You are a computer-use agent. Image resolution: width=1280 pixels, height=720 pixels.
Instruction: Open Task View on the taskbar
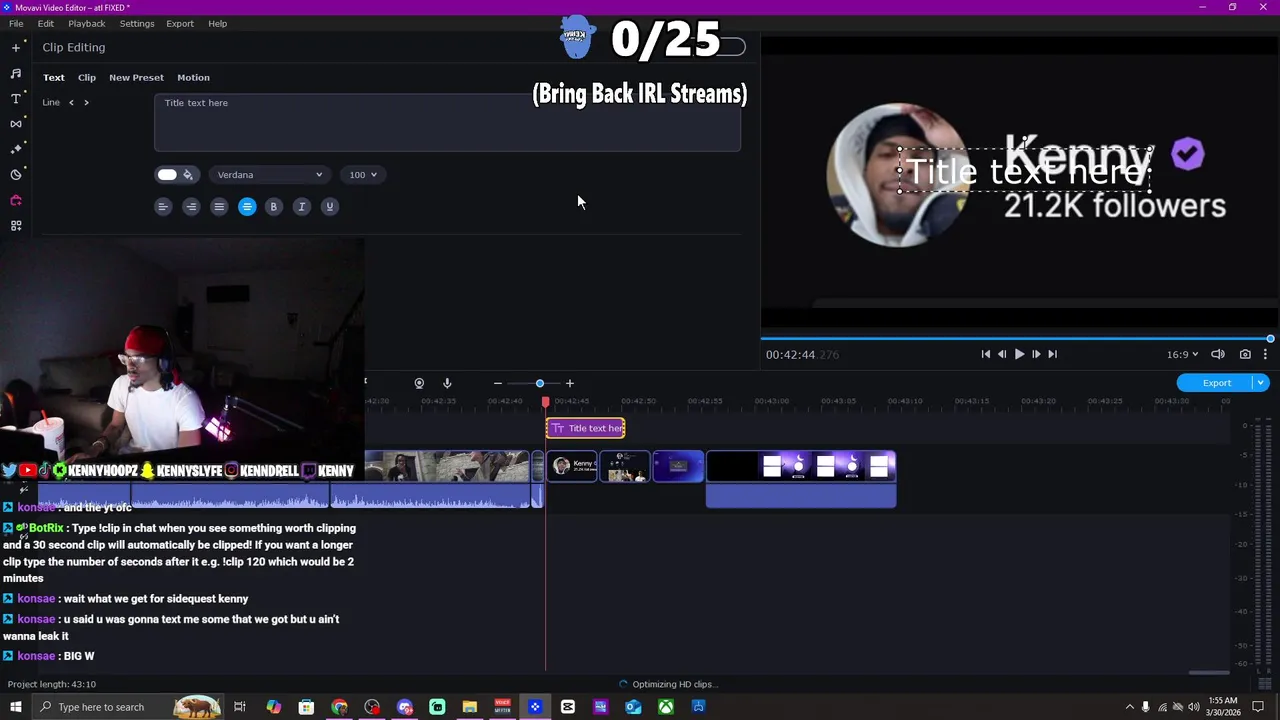click(x=240, y=707)
